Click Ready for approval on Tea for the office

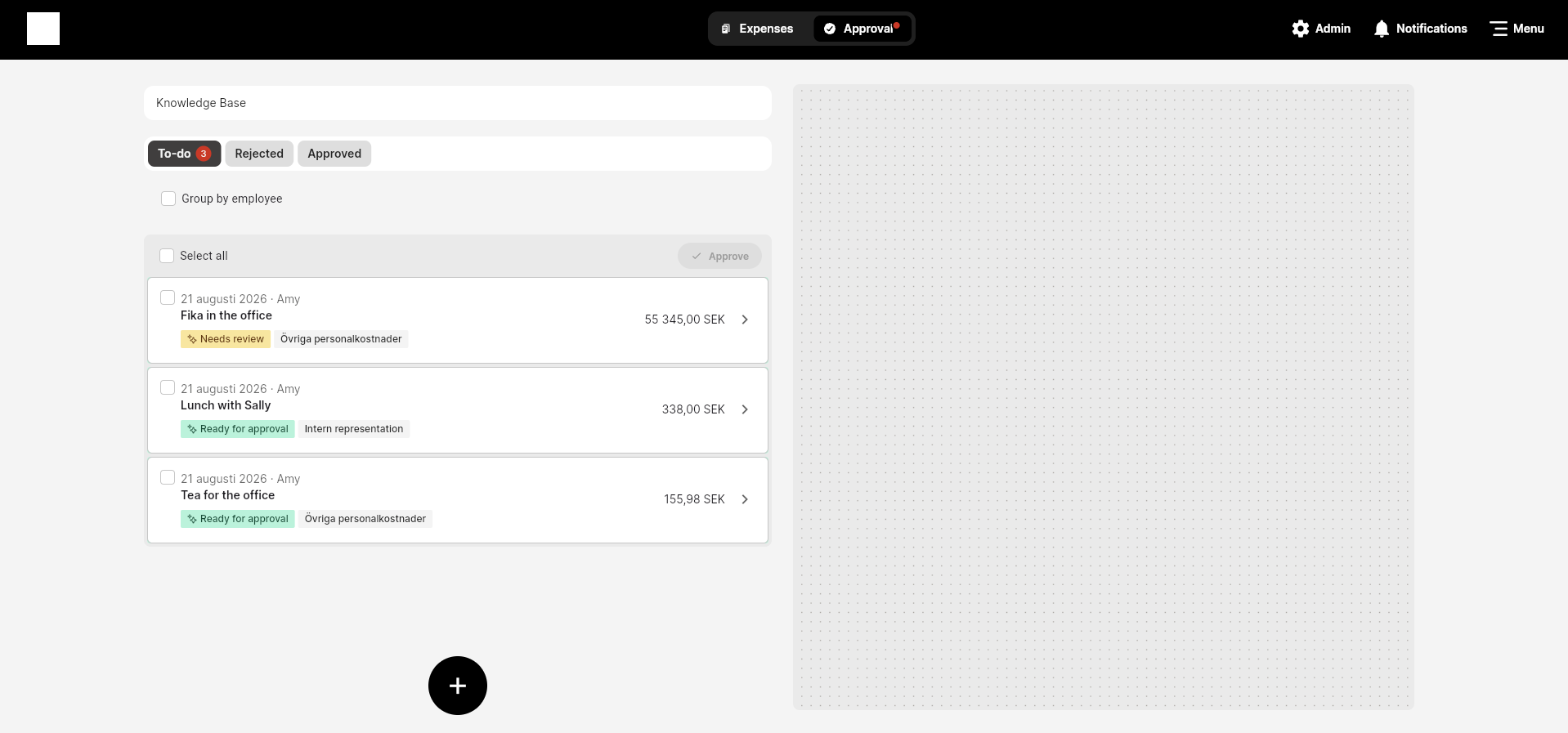pos(238,519)
